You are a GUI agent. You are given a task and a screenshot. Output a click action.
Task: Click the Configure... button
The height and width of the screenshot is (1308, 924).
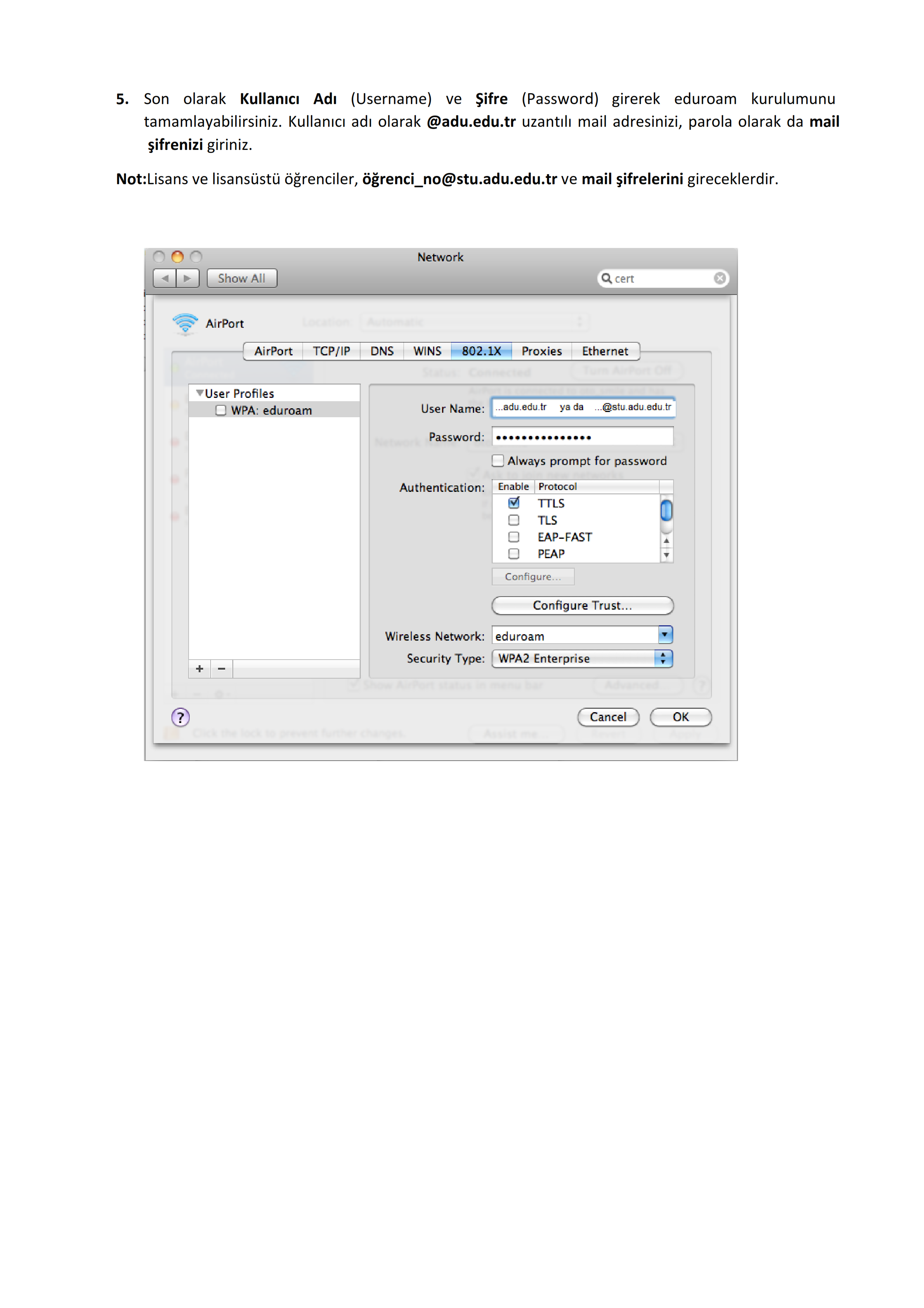[533, 576]
